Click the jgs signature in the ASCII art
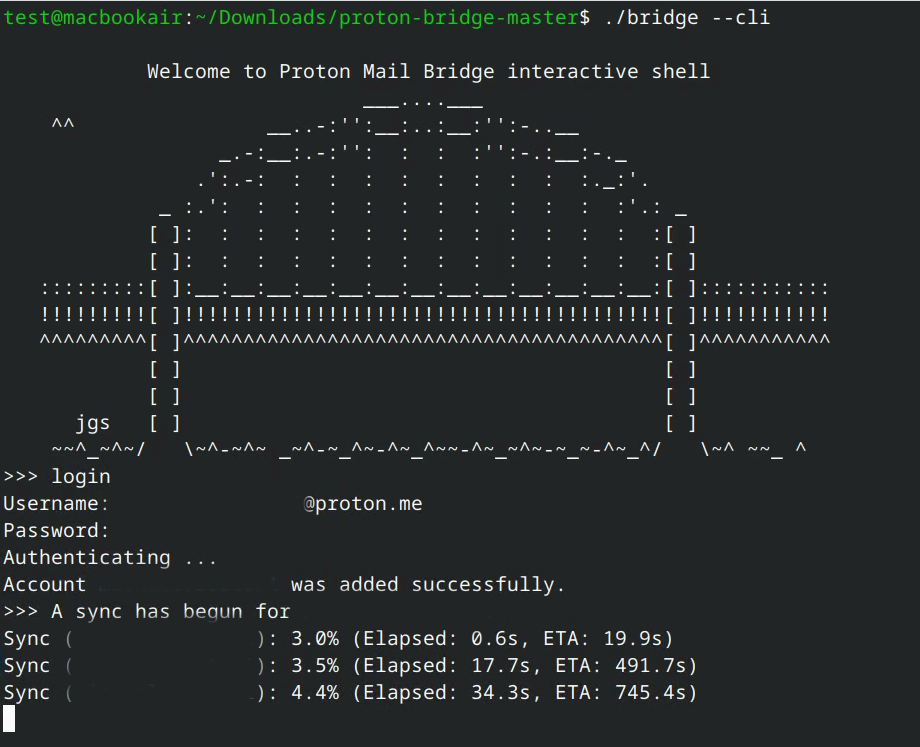Viewport: 920px width, 747px height. [x=93, y=423]
